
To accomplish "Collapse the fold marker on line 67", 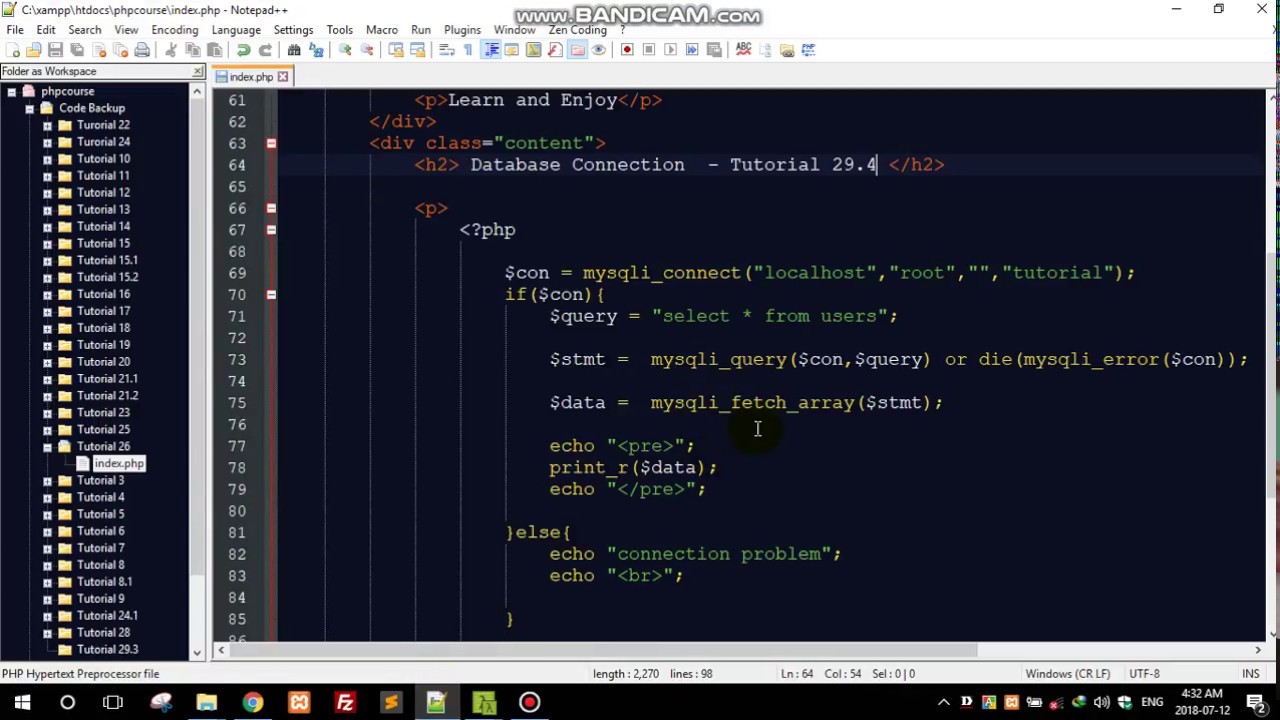I will click(271, 230).
